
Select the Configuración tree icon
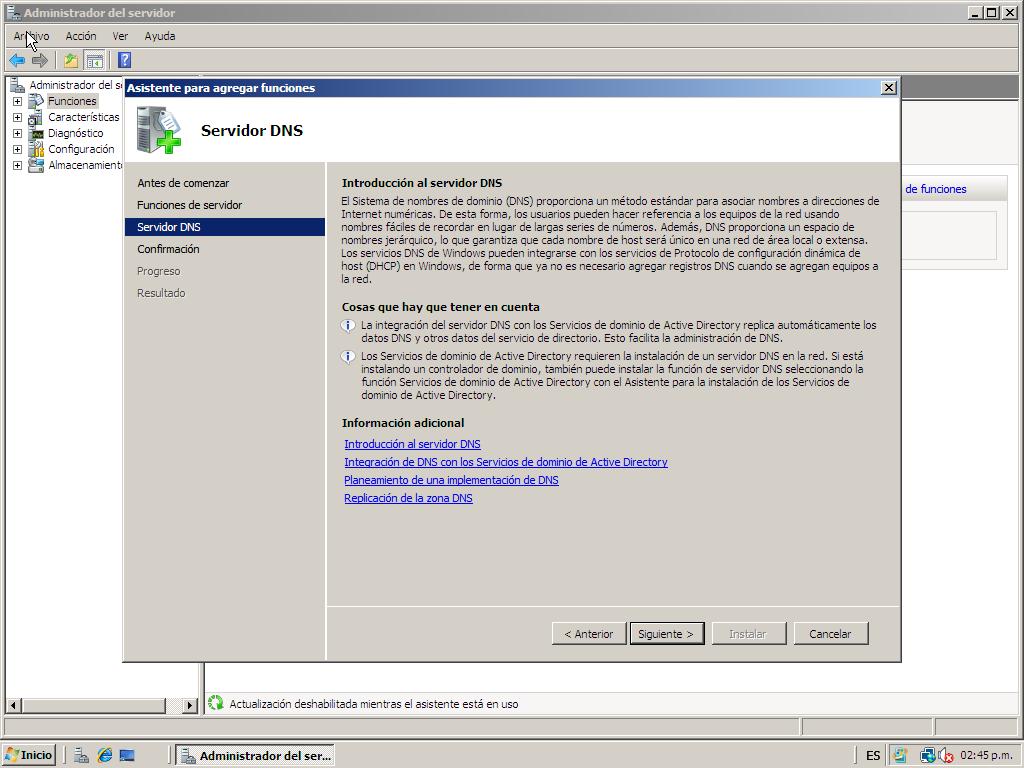(37, 150)
